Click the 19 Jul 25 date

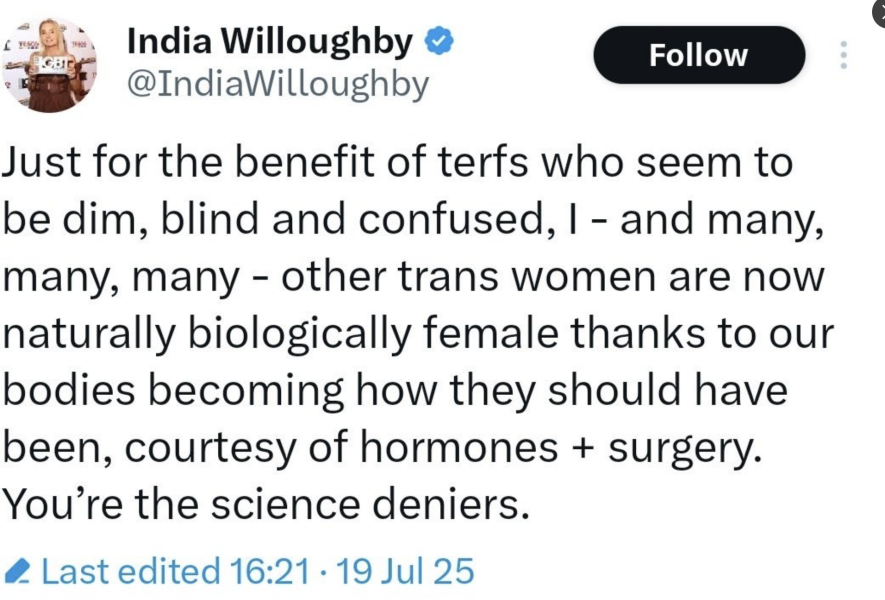[405, 572]
